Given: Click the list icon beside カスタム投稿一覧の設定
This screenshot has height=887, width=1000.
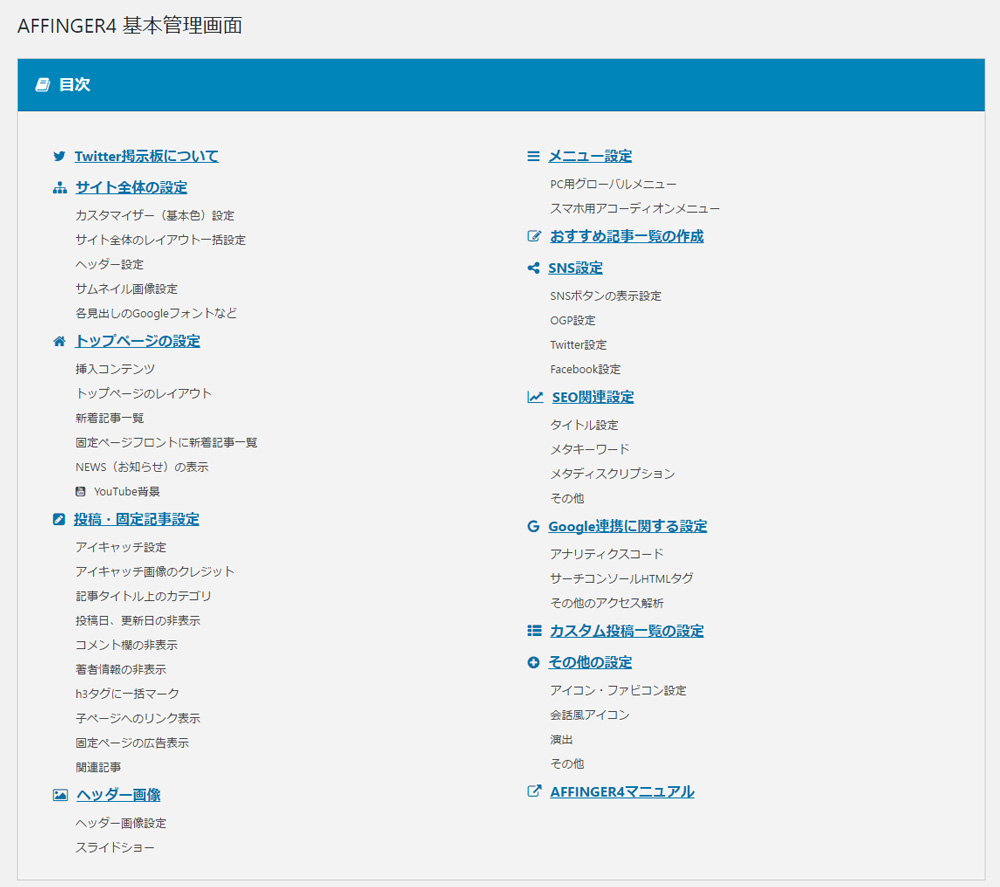Looking at the screenshot, I should point(534,631).
